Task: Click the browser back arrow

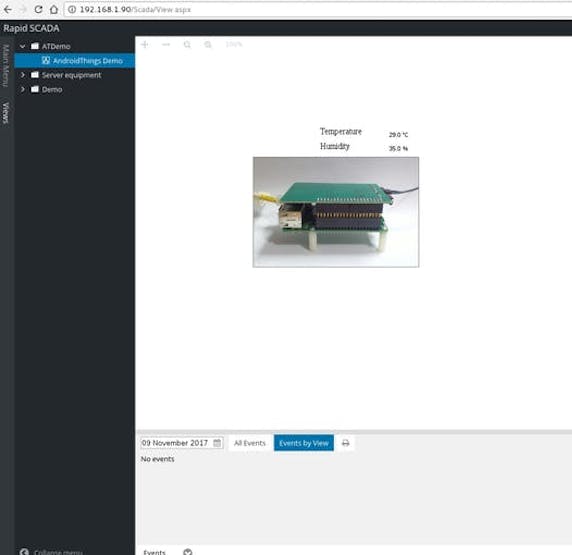Action: [7, 9]
